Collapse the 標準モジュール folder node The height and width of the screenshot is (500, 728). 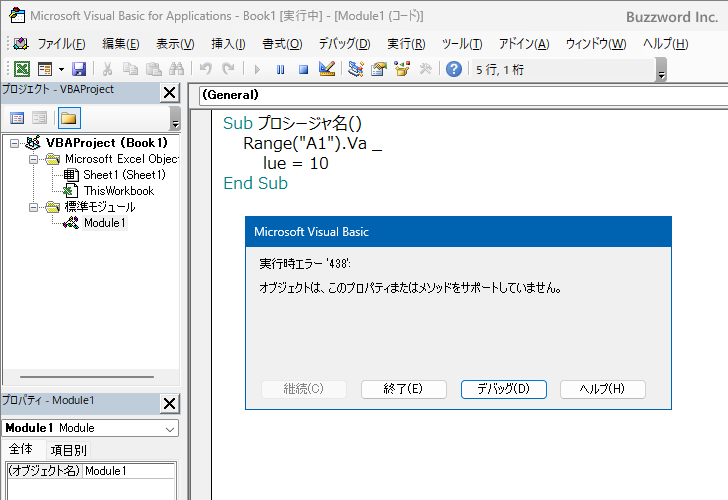[33, 208]
